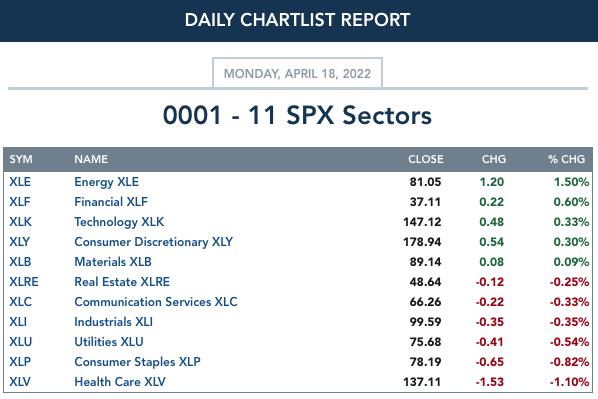
Task: Click the SYM column header
Action: pos(21,159)
